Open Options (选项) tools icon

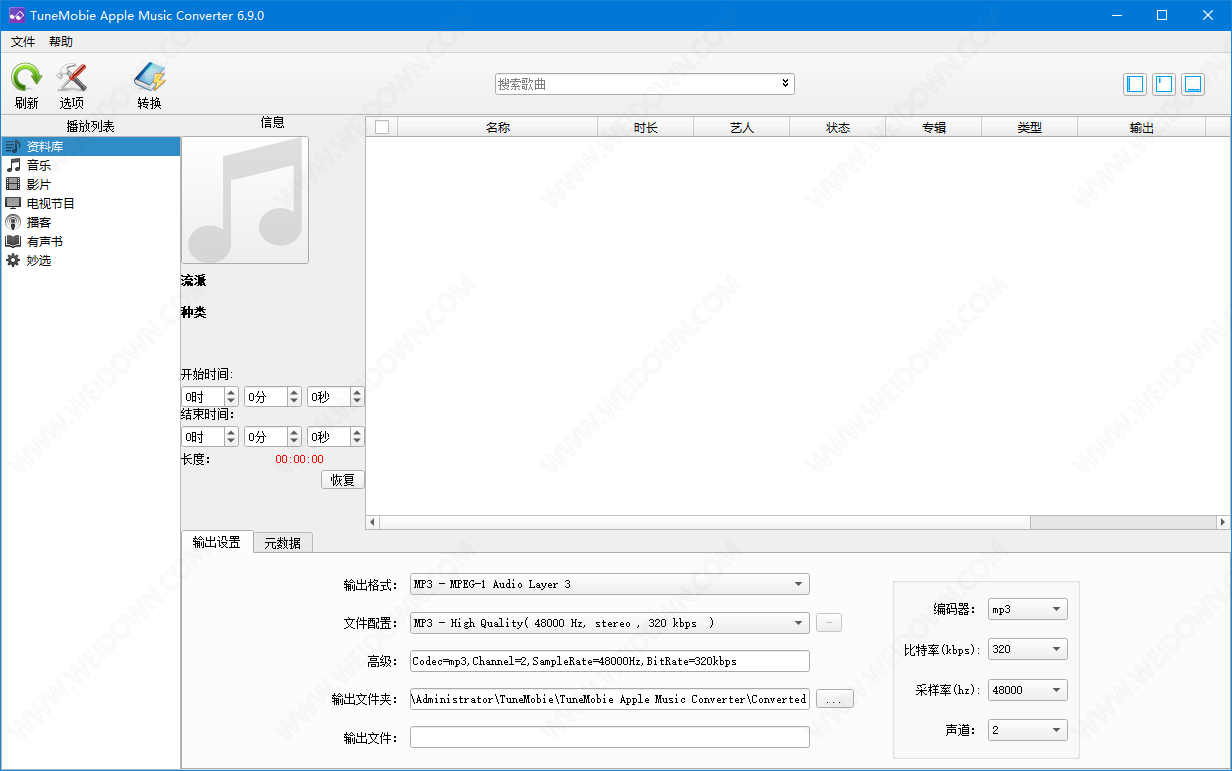pyautogui.click(x=71, y=78)
